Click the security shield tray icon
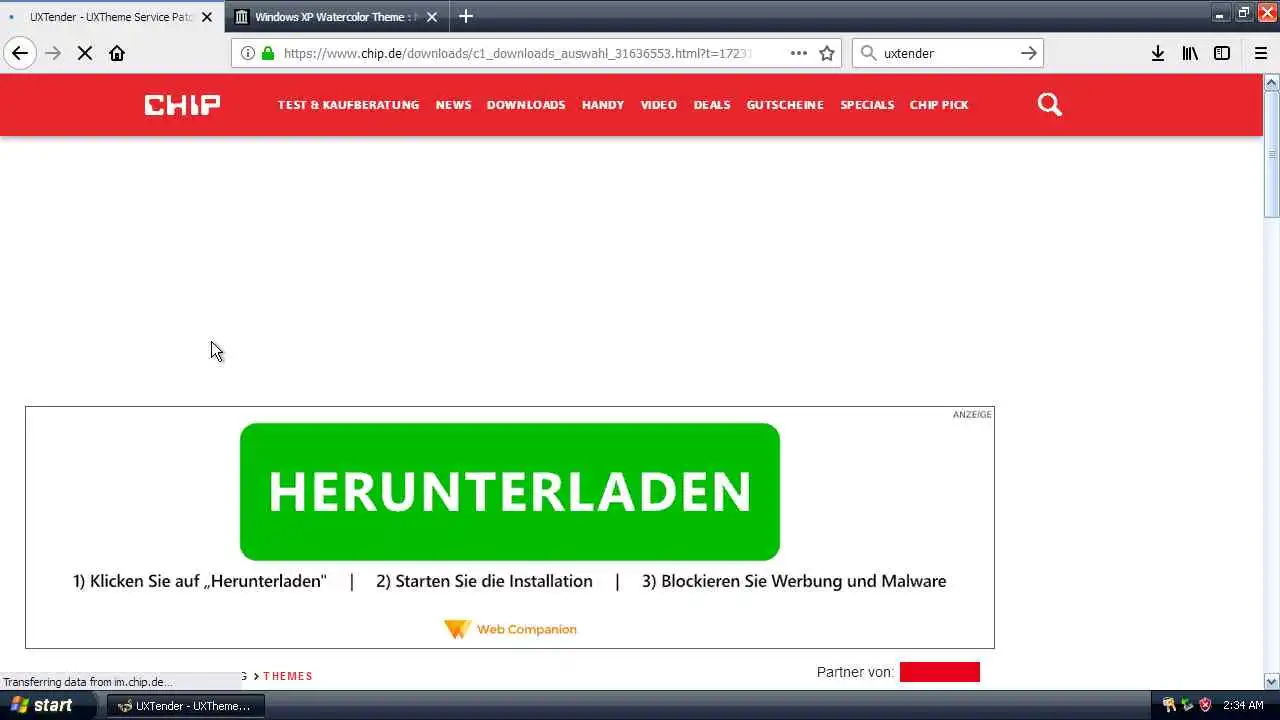This screenshot has height=720, width=1280. (1205, 705)
